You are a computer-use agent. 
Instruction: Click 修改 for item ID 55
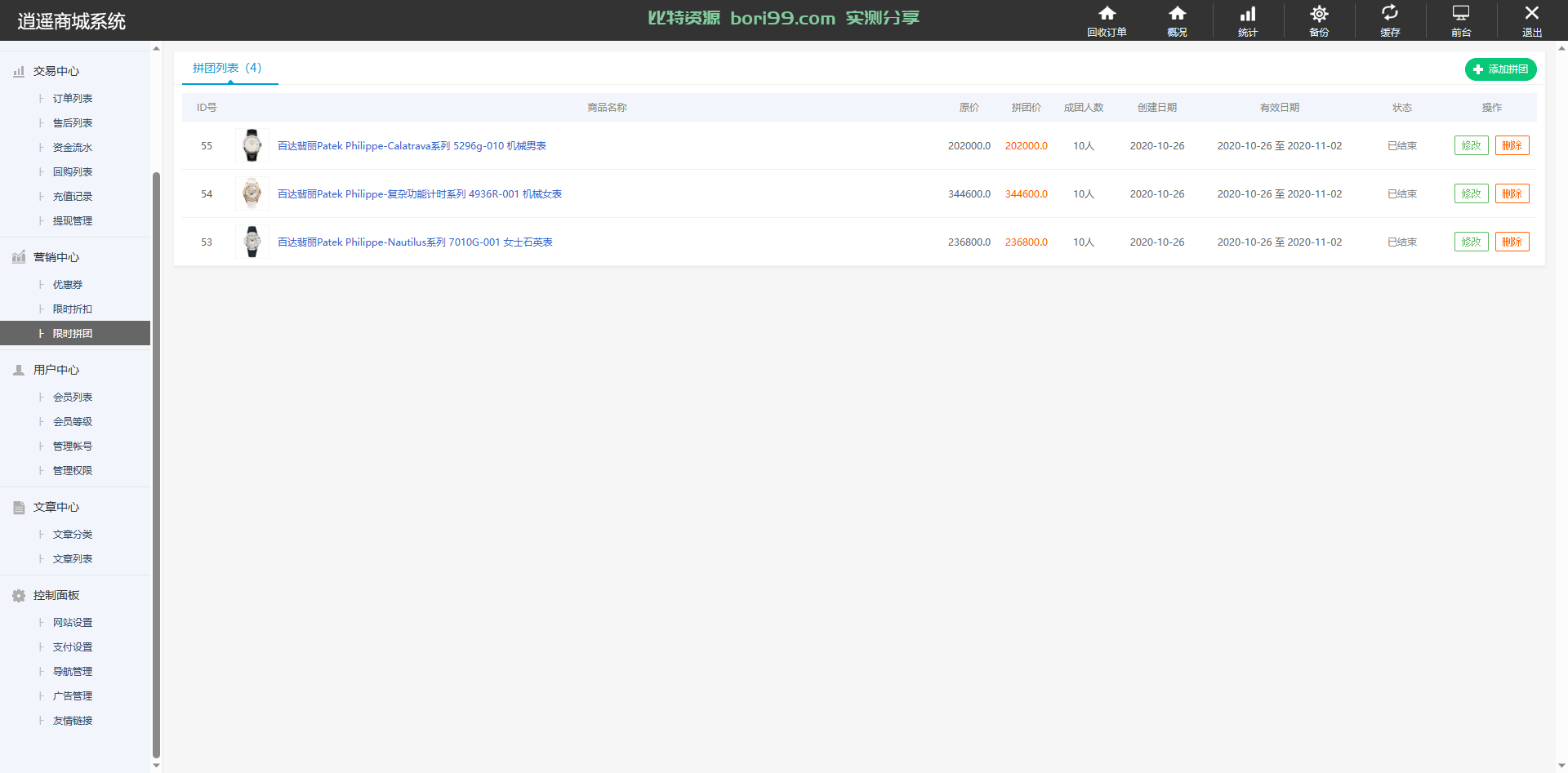(x=1471, y=145)
